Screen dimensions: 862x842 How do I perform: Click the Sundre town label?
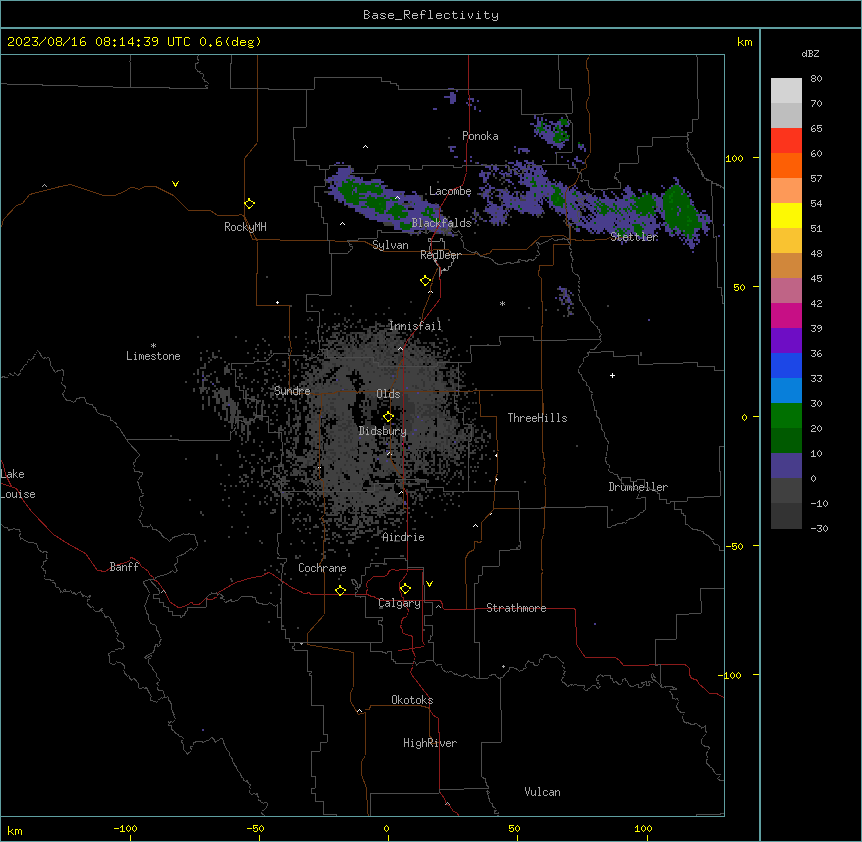click(x=292, y=391)
